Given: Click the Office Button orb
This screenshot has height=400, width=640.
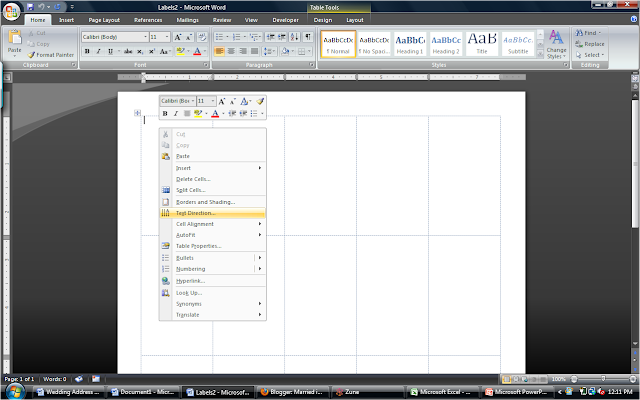Looking at the screenshot, I should [x=11, y=11].
